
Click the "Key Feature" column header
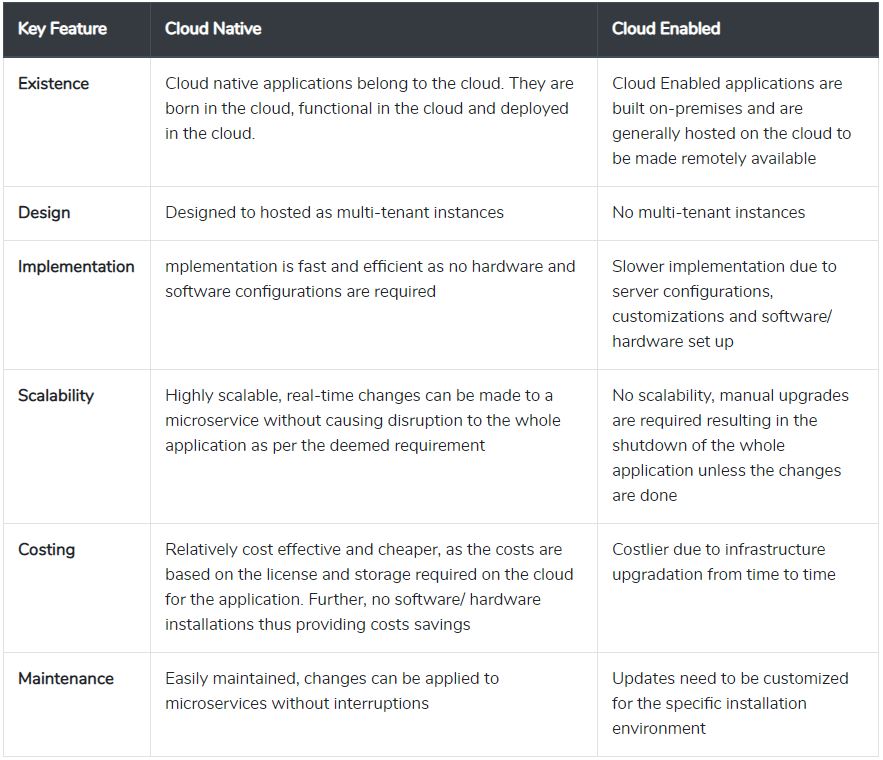[62, 29]
